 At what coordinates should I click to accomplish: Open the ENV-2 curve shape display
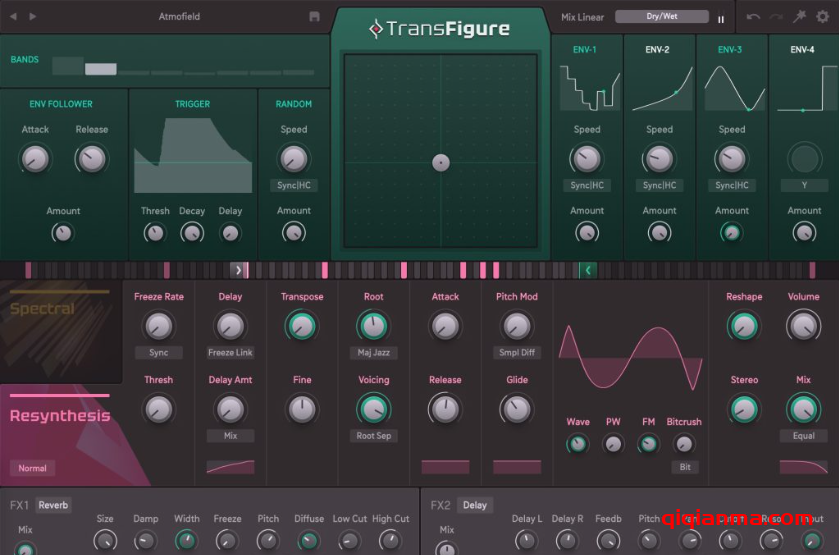[662, 88]
